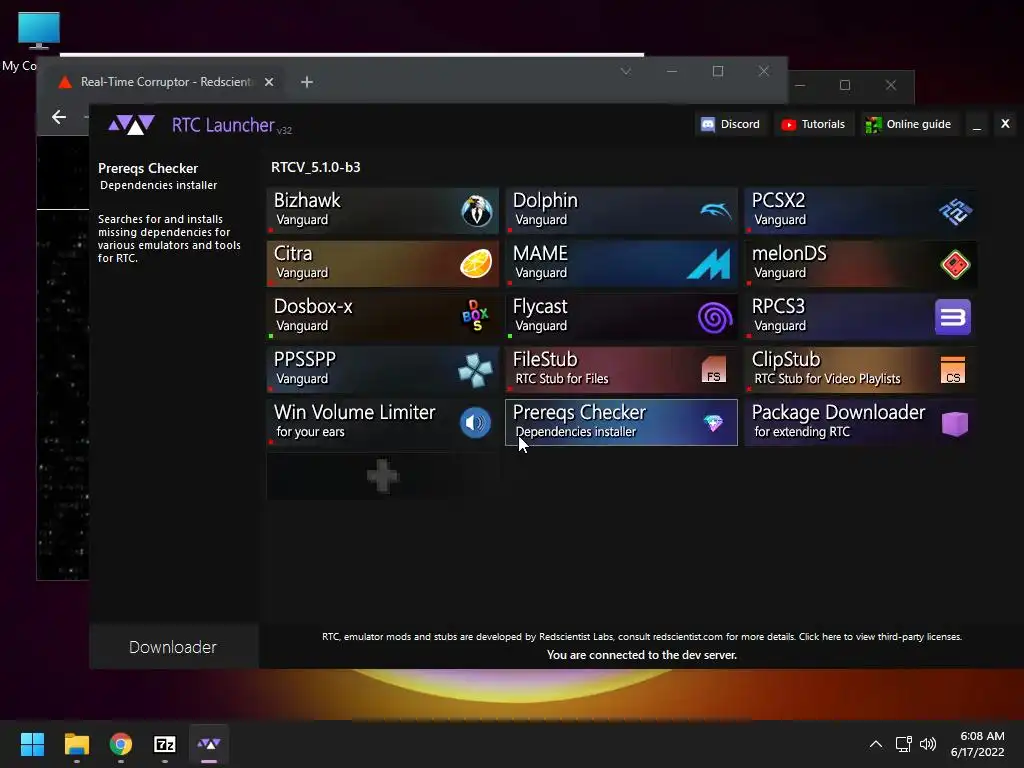This screenshot has width=1024, height=768.
Task: Open the Downloader section
Action: (173, 647)
